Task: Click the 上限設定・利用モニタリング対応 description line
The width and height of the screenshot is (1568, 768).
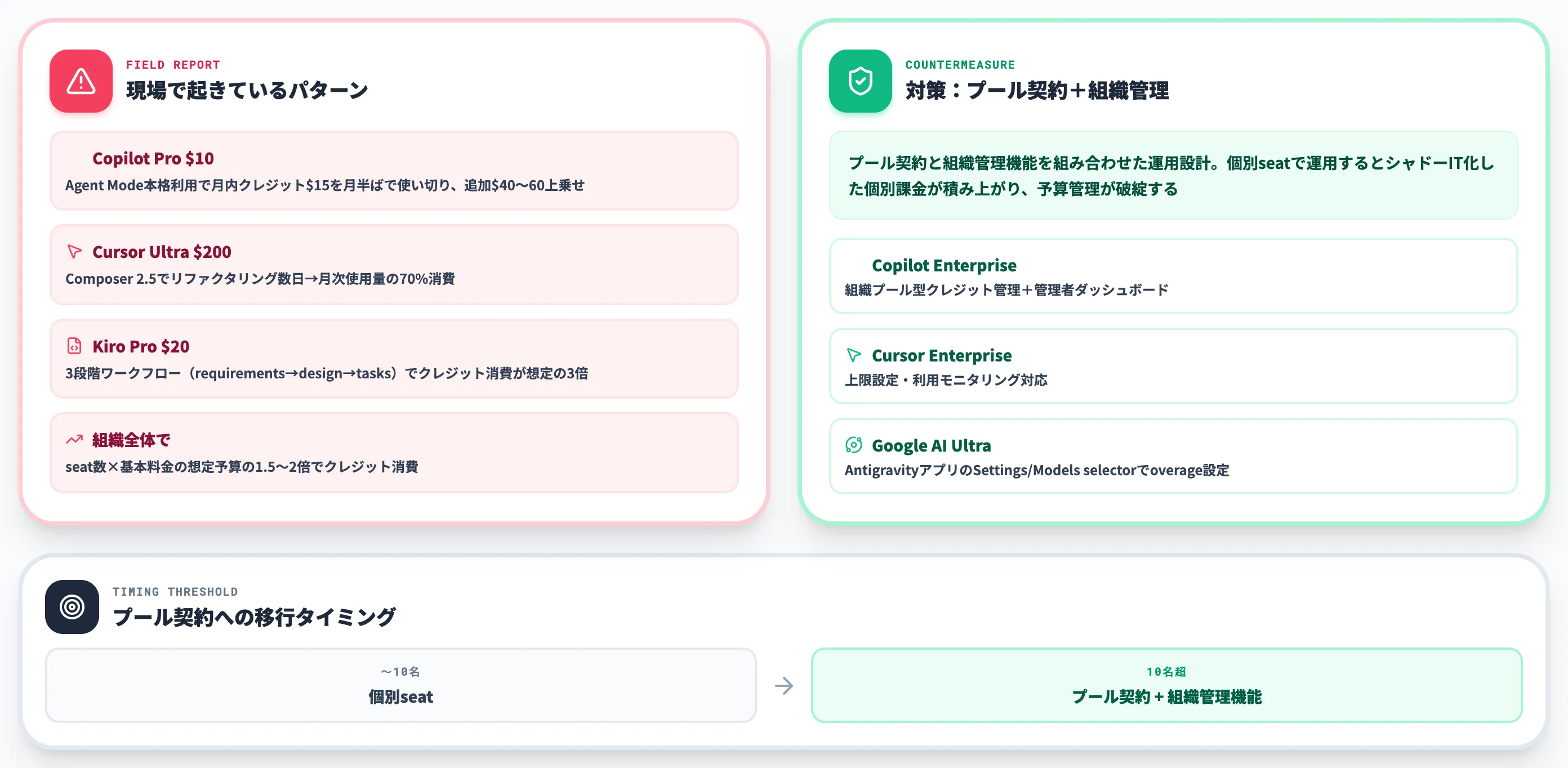Action: pos(945,379)
